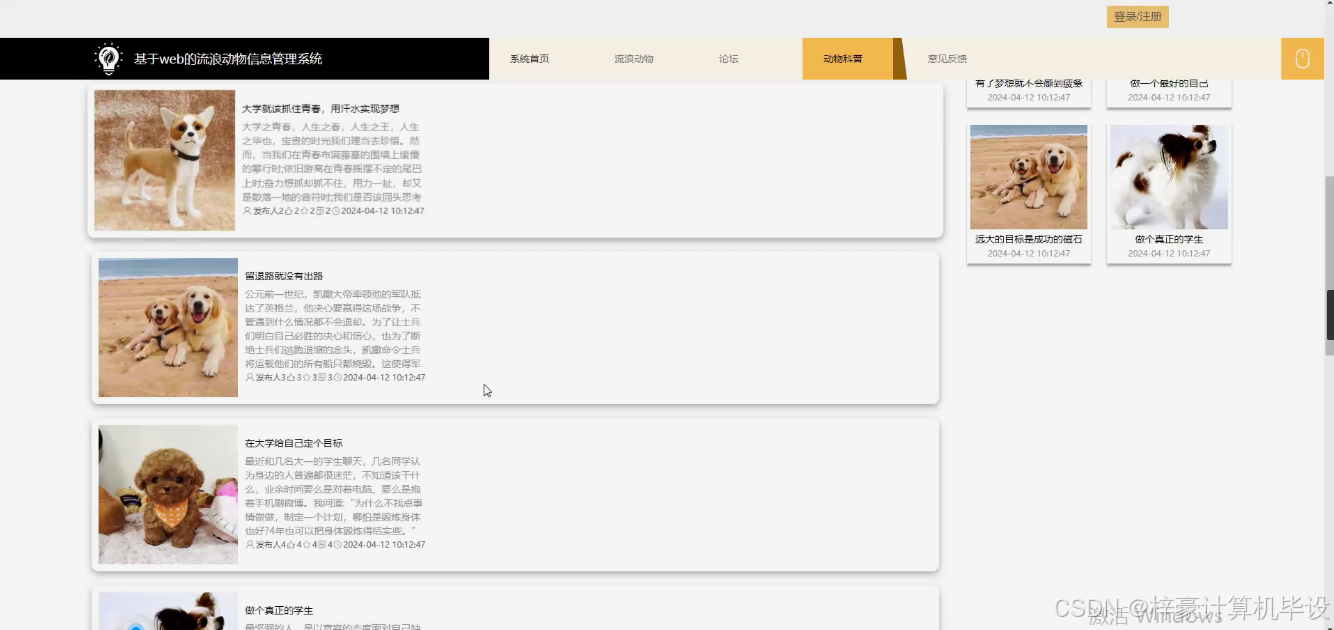
Task: Click summary text starting 大学之青春
Action: pos(332,162)
